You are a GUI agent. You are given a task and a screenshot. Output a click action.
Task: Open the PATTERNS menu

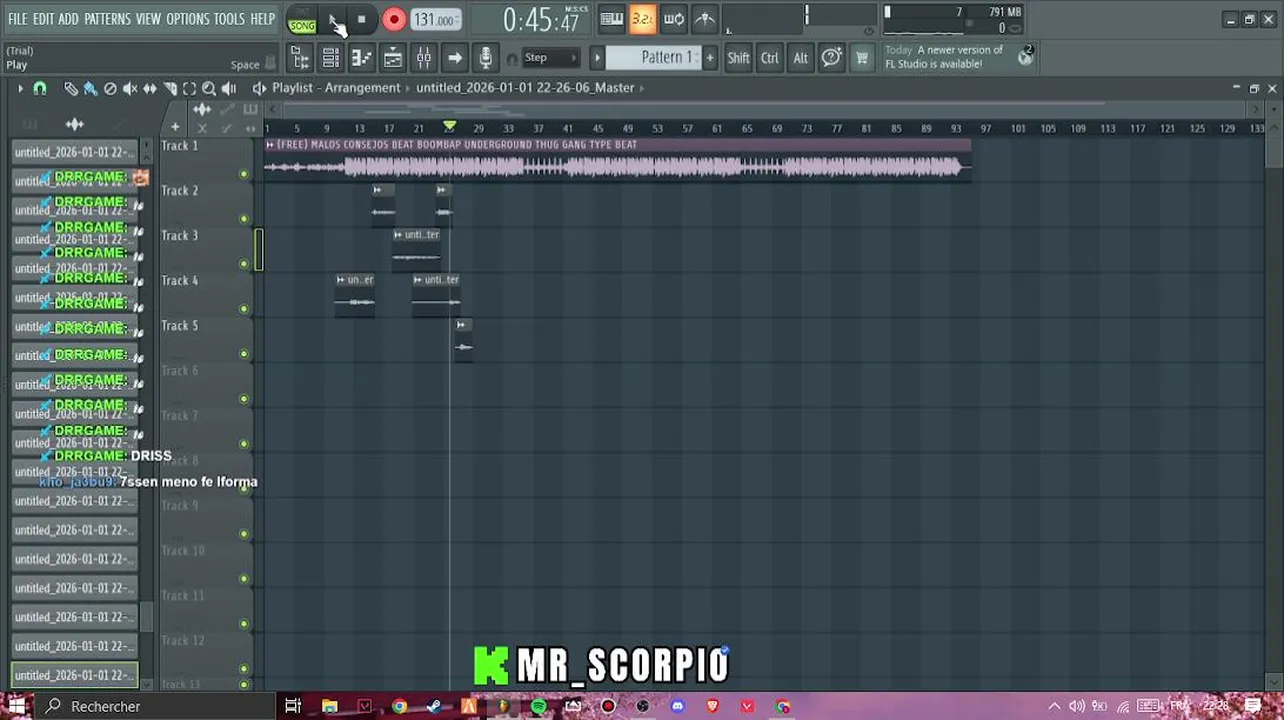(x=107, y=19)
